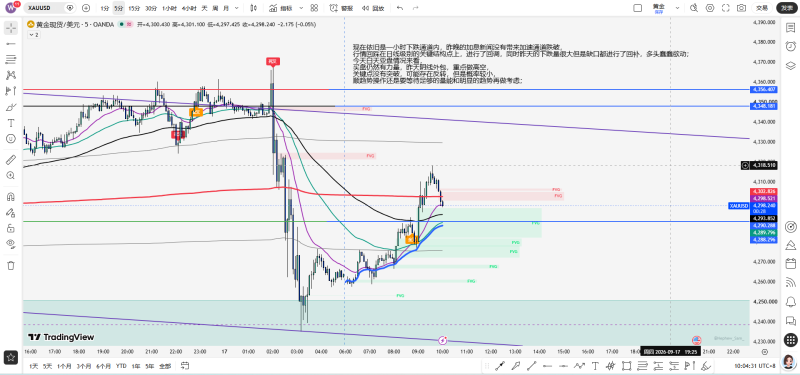The height and width of the screenshot is (375, 800).
Task: Set range to 5天
Action: (48, 366)
